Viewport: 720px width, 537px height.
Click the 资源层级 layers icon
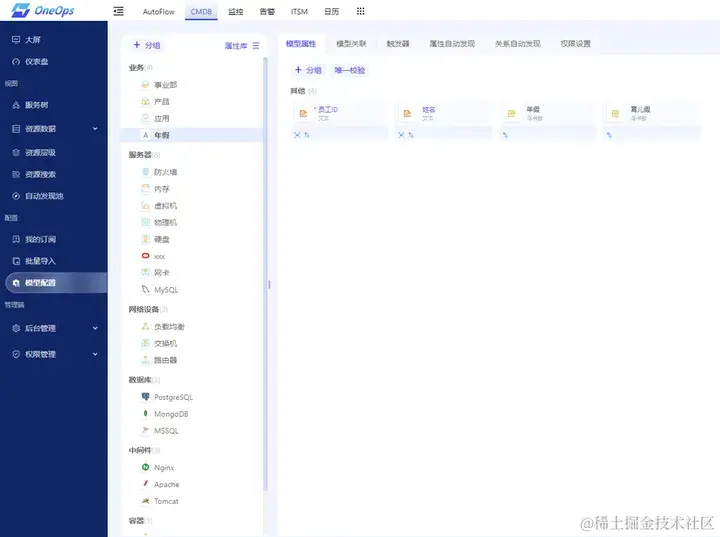click(16, 153)
